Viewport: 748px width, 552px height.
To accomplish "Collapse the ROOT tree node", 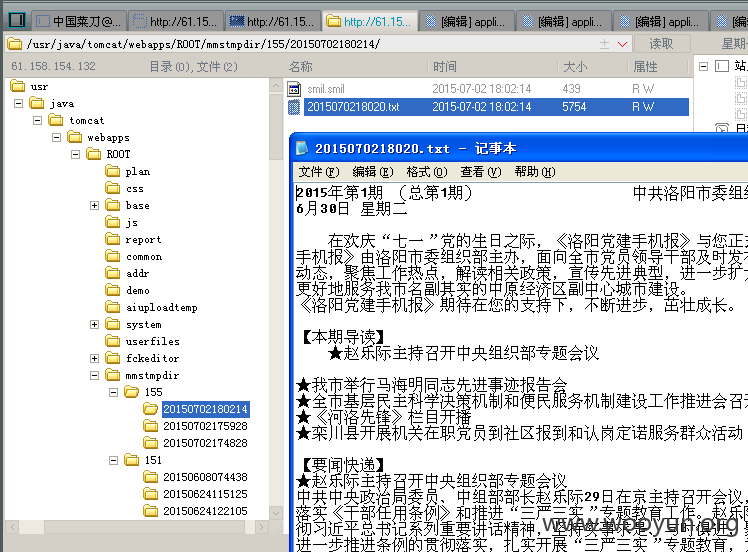I will pos(75,154).
